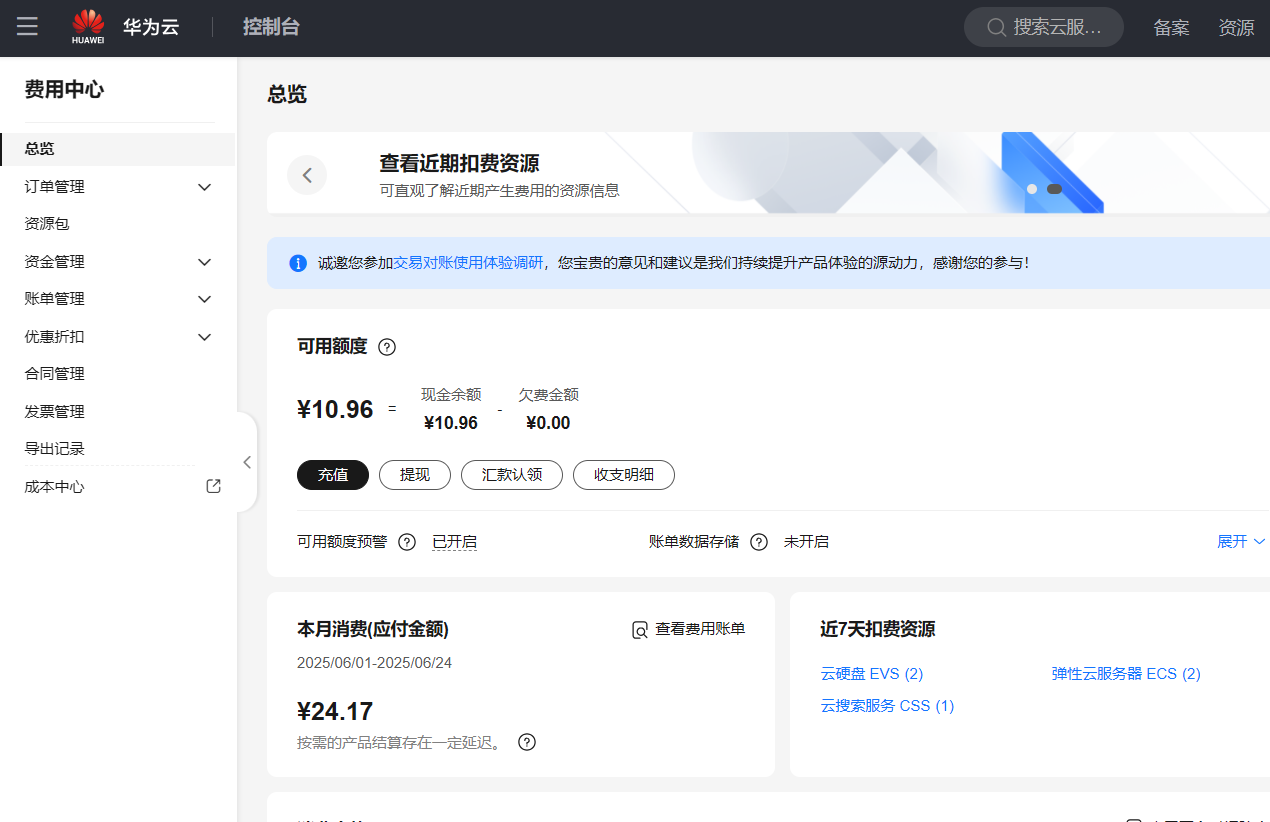This screenshot has width=1270, height=822.
Task: Click the 提现 button
Action: [x=415, y=475]
